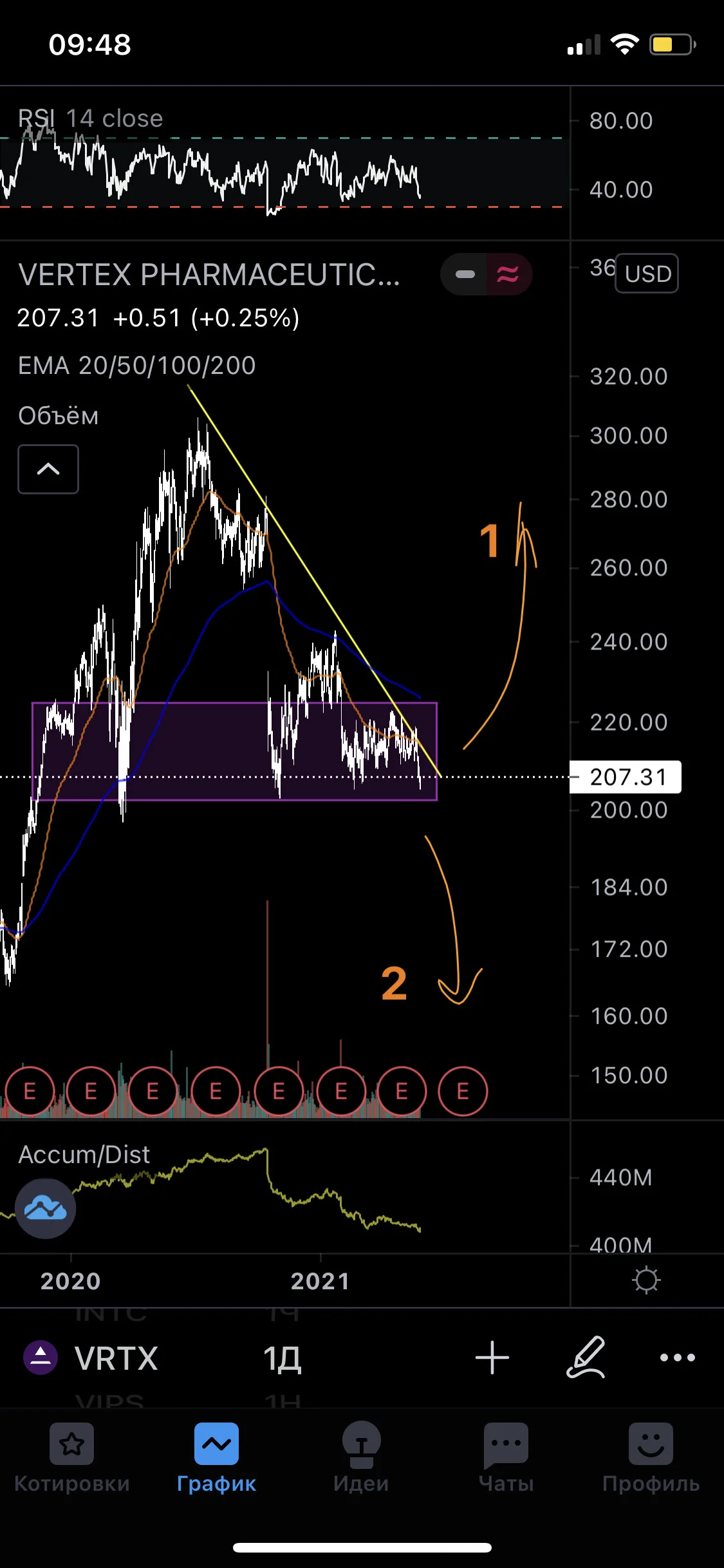Tap the price change +0.51 (+0.25%) text
Image resolution: width=724 pixels, height=1568 pixels.
pyautogui.click(x=206, y=318)
